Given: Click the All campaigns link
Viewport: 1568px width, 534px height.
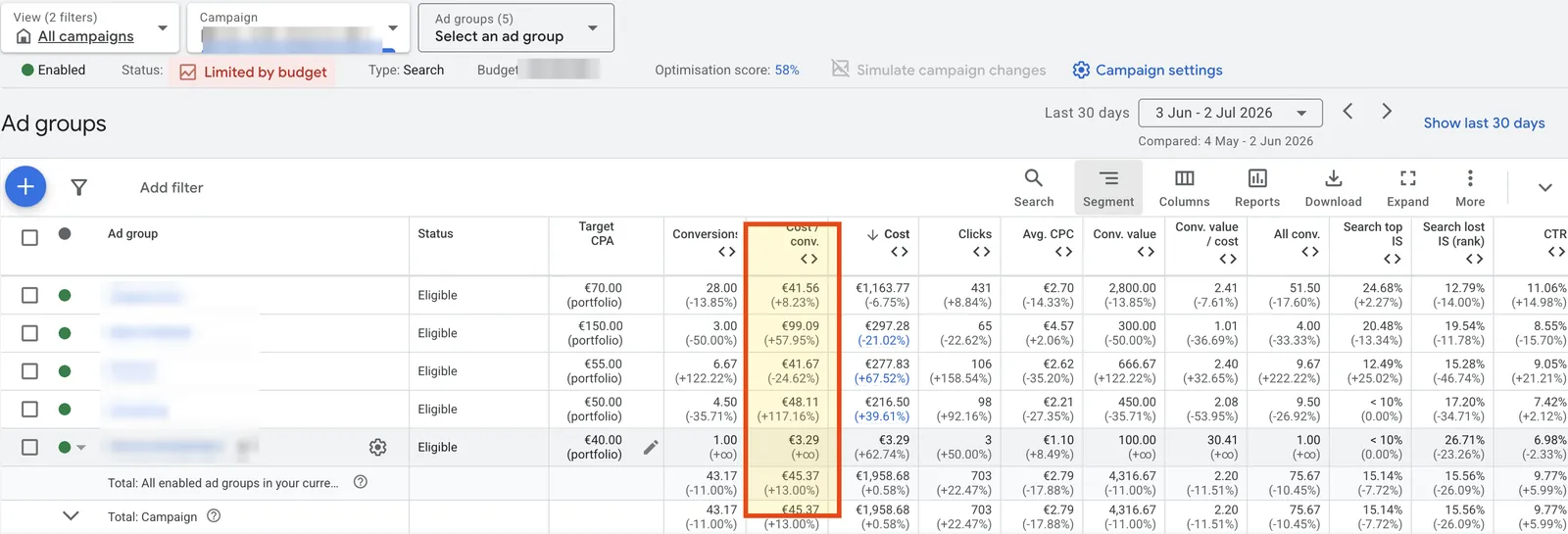Looking at the screenshot, I should click(86, 36).
